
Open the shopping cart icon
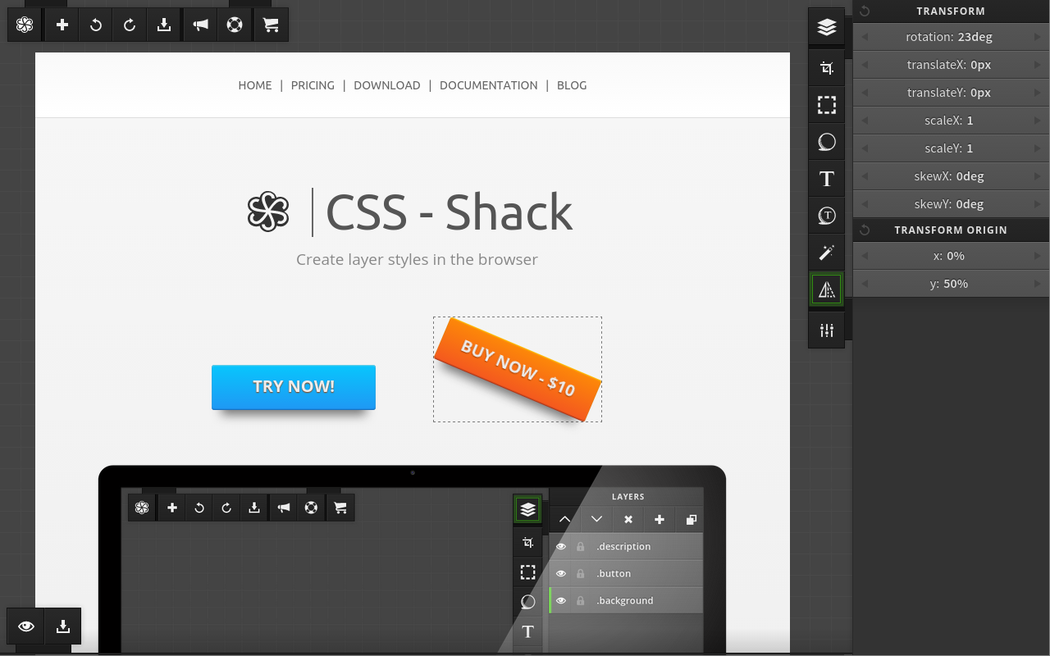[270, 25]
